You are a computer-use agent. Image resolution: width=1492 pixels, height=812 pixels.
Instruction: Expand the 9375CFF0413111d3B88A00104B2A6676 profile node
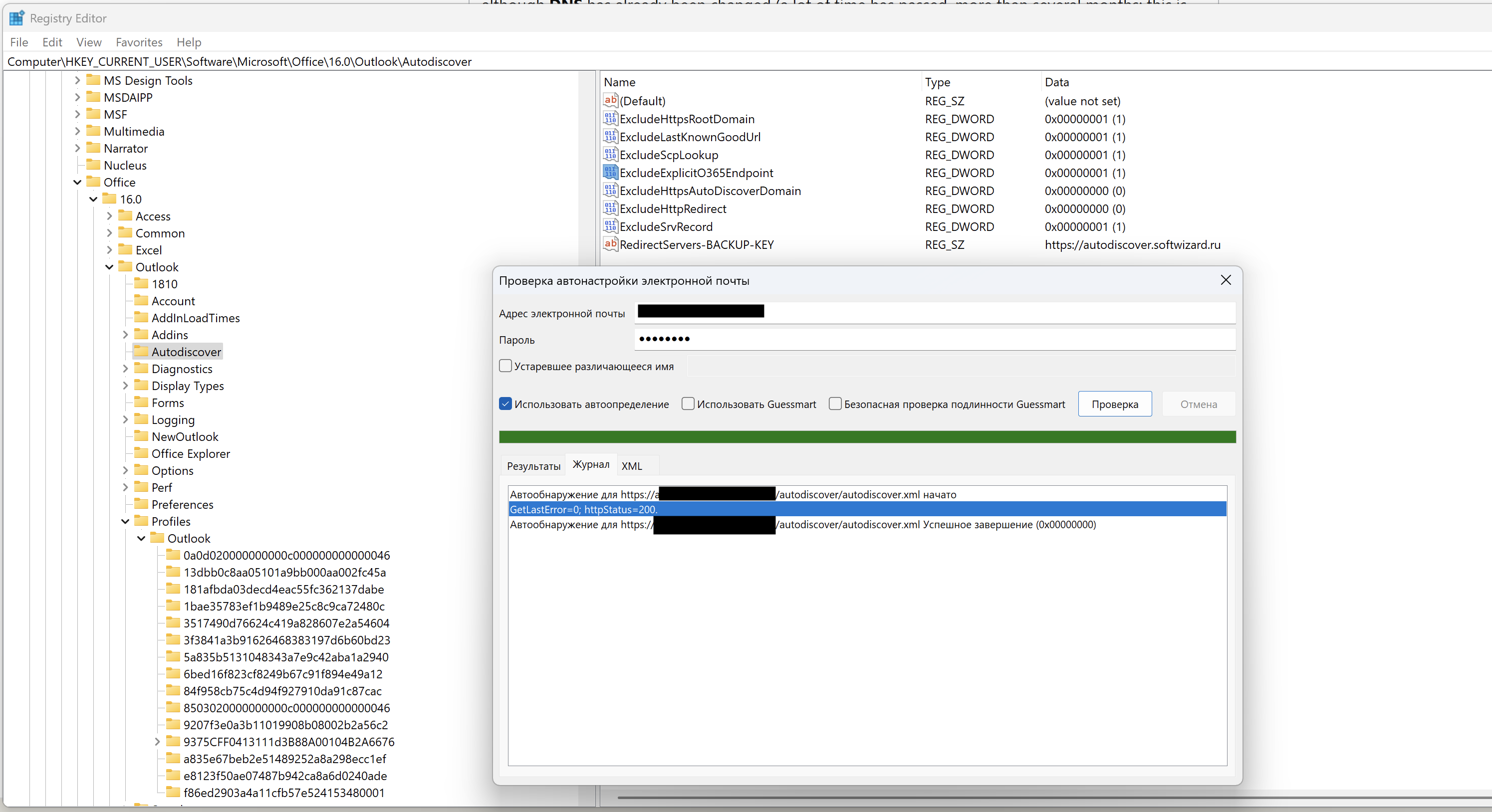pyautogui.click(x=157, y=741)
